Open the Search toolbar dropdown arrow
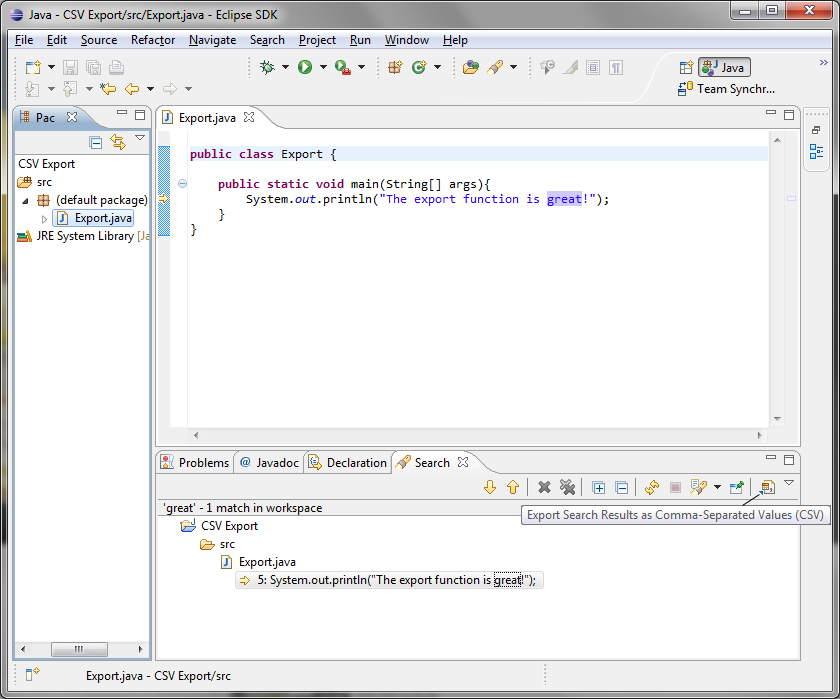840x699 pixels. tap(514, 67)
